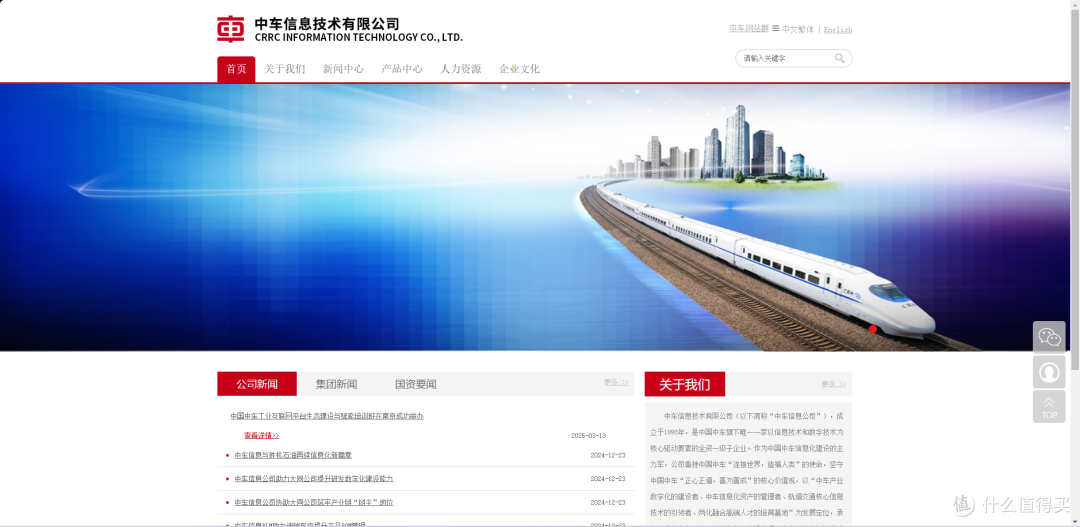The image size is (1080, 527).
Task: Select the red carousel indicator dot
Action: tap(873, 329)
